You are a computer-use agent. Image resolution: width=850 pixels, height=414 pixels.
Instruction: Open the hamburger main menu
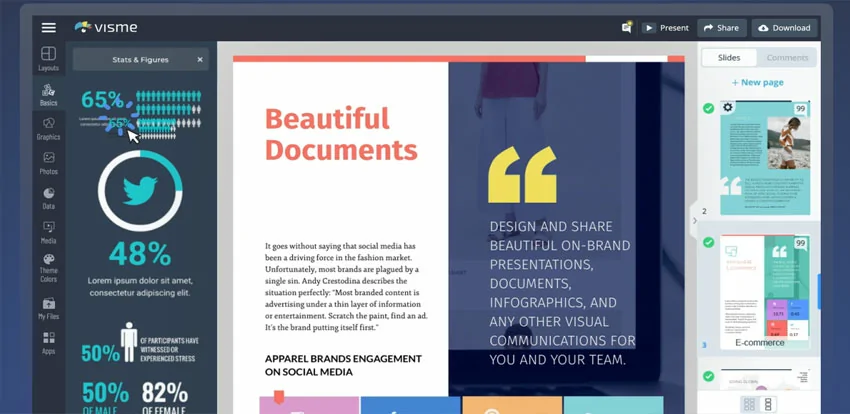pyautogui.click(x=48, y=28)
